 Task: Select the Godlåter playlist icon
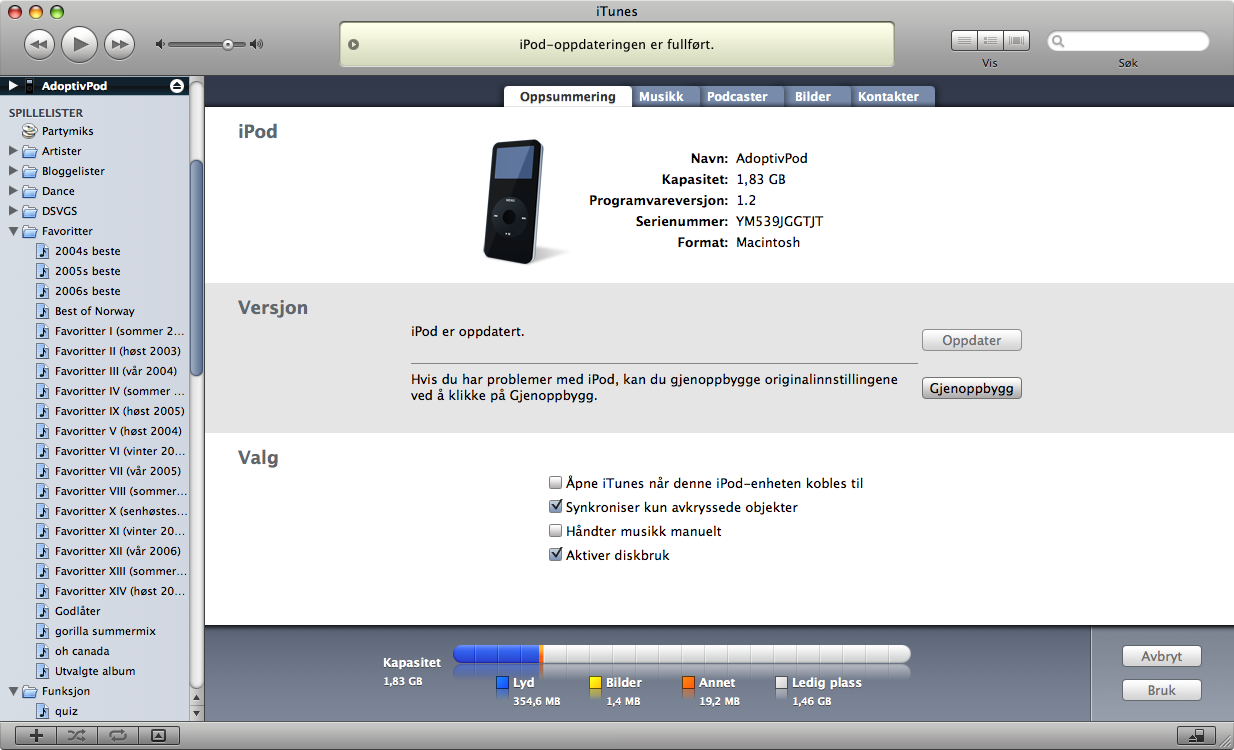(43, 611)
